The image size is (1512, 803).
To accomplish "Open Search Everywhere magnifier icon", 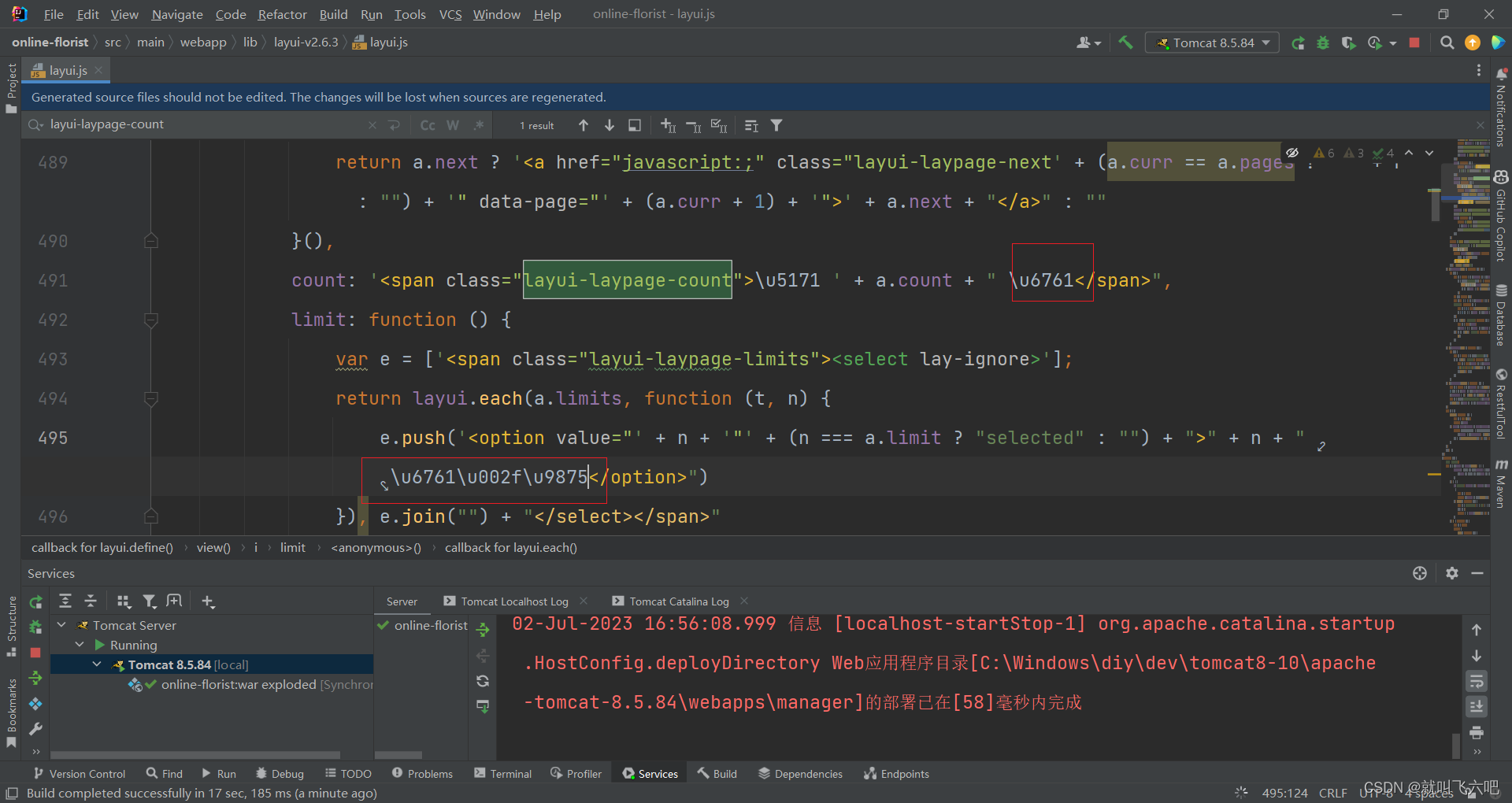I will (1447, 43).
